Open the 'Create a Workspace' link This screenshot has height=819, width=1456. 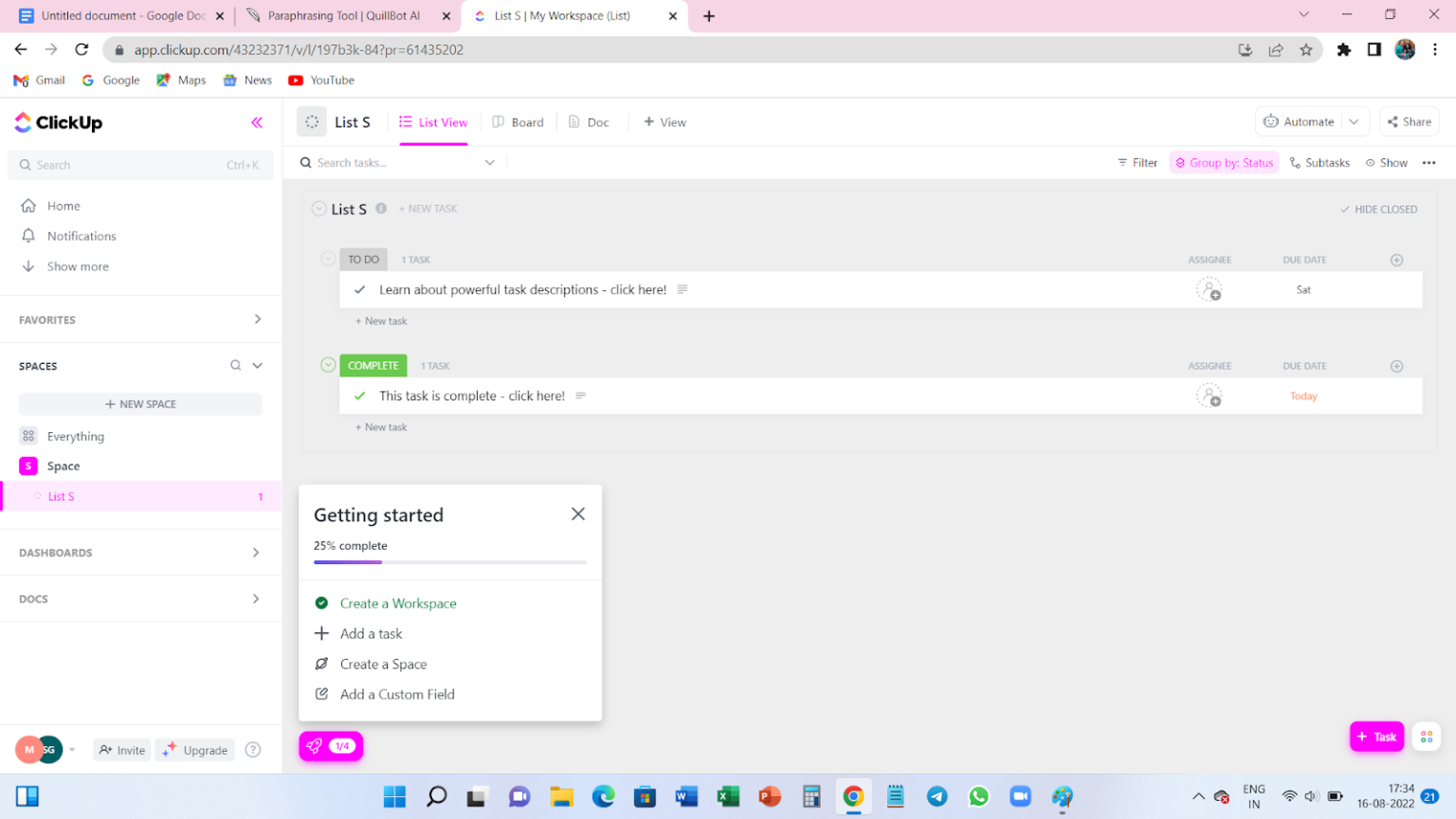398,603
